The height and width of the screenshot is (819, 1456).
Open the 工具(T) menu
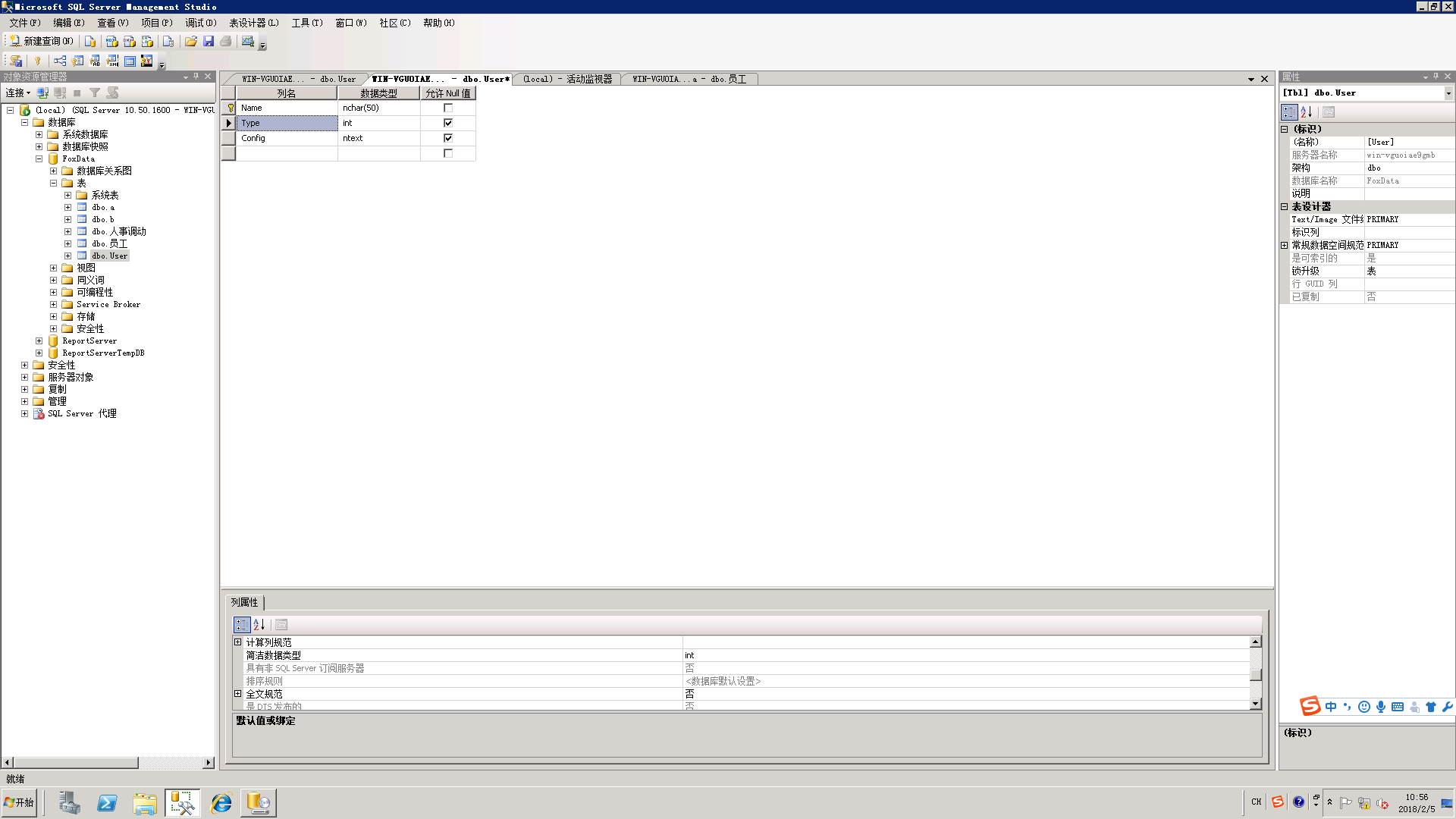tap(307, 23)
